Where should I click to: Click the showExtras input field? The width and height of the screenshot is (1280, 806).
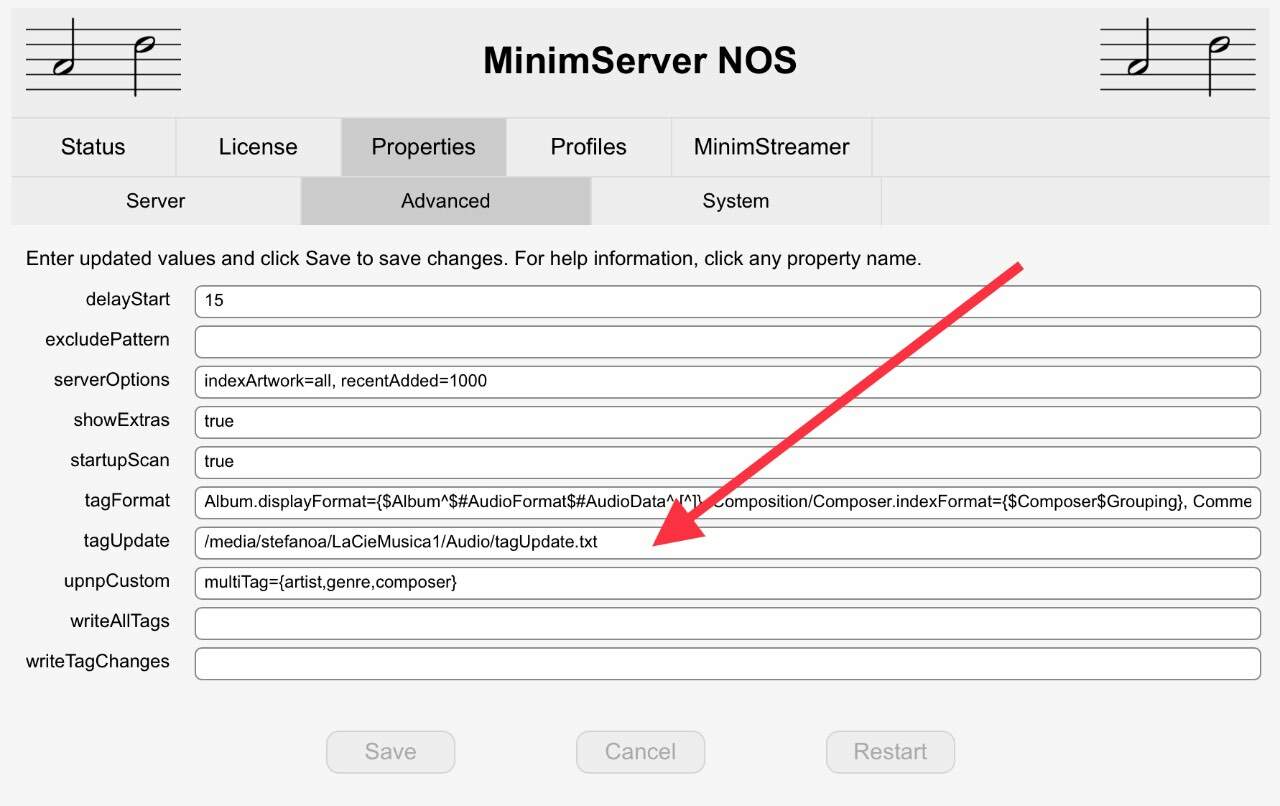pyautogui.click(x=728, y=421)
